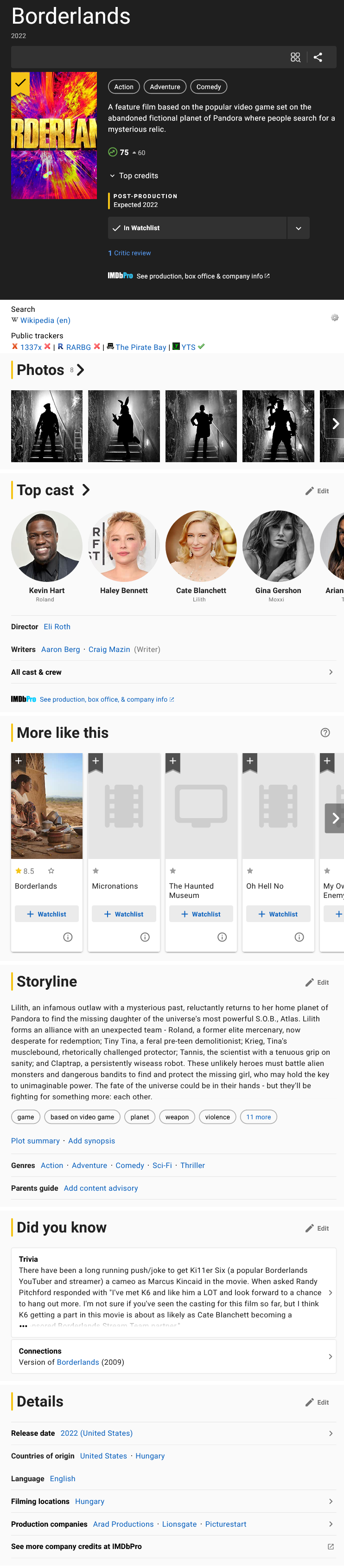Click Add synopsis link
344x1568 pixels.
(91, 1141)
